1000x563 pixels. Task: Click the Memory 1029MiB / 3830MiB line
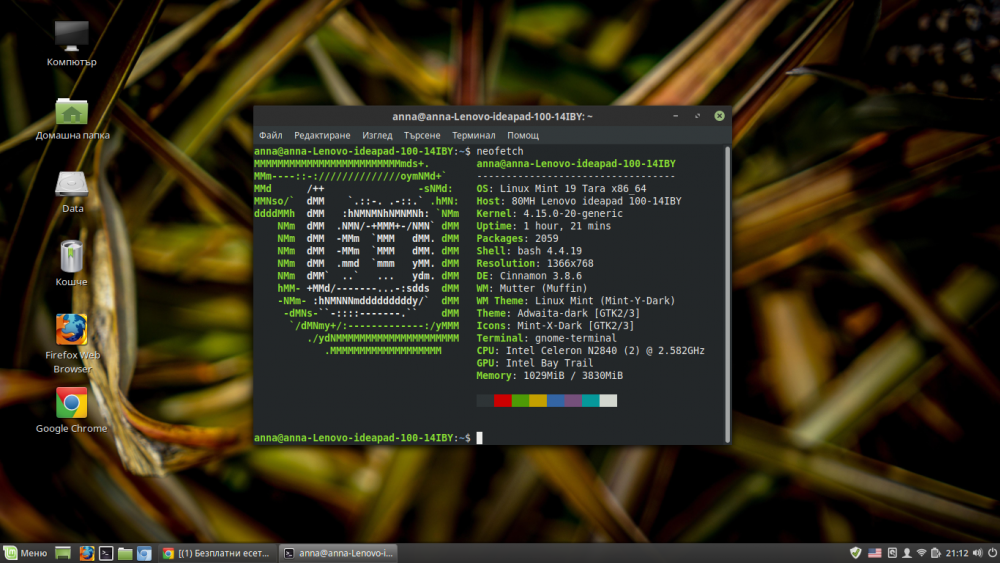click(550, 376)
